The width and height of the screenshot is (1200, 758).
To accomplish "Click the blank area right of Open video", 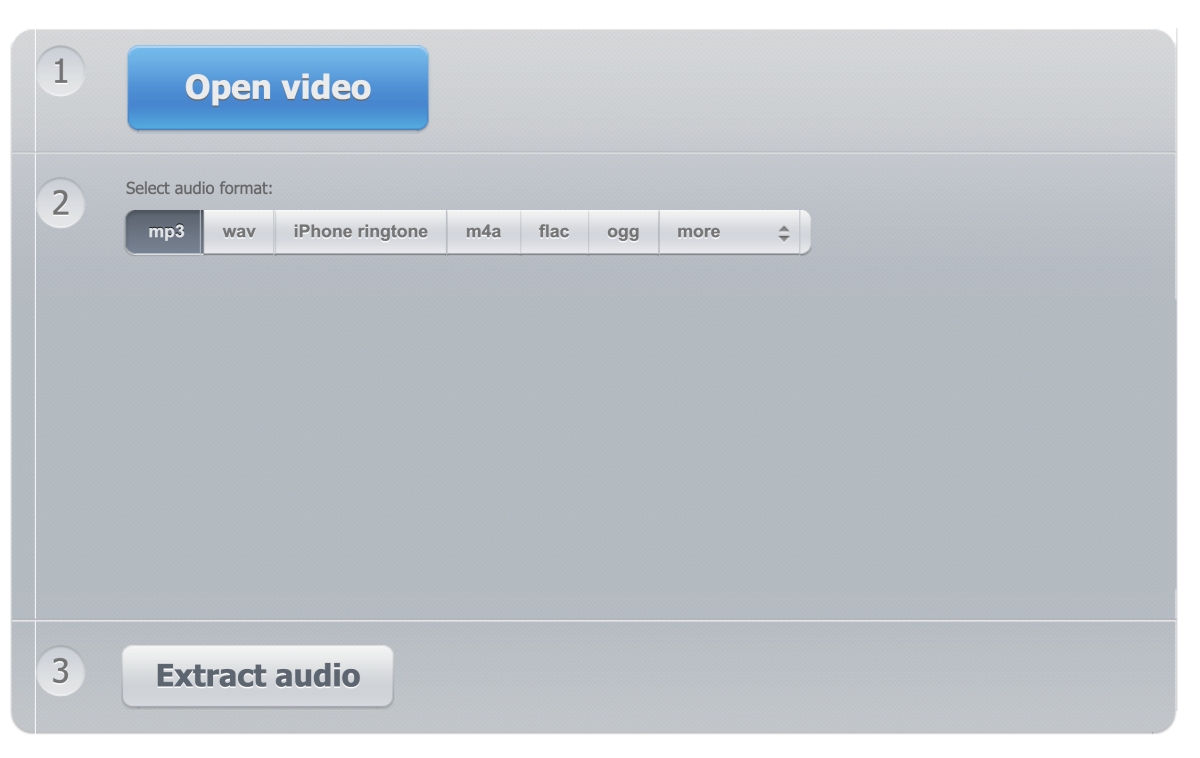I will [x=800, y=88].
